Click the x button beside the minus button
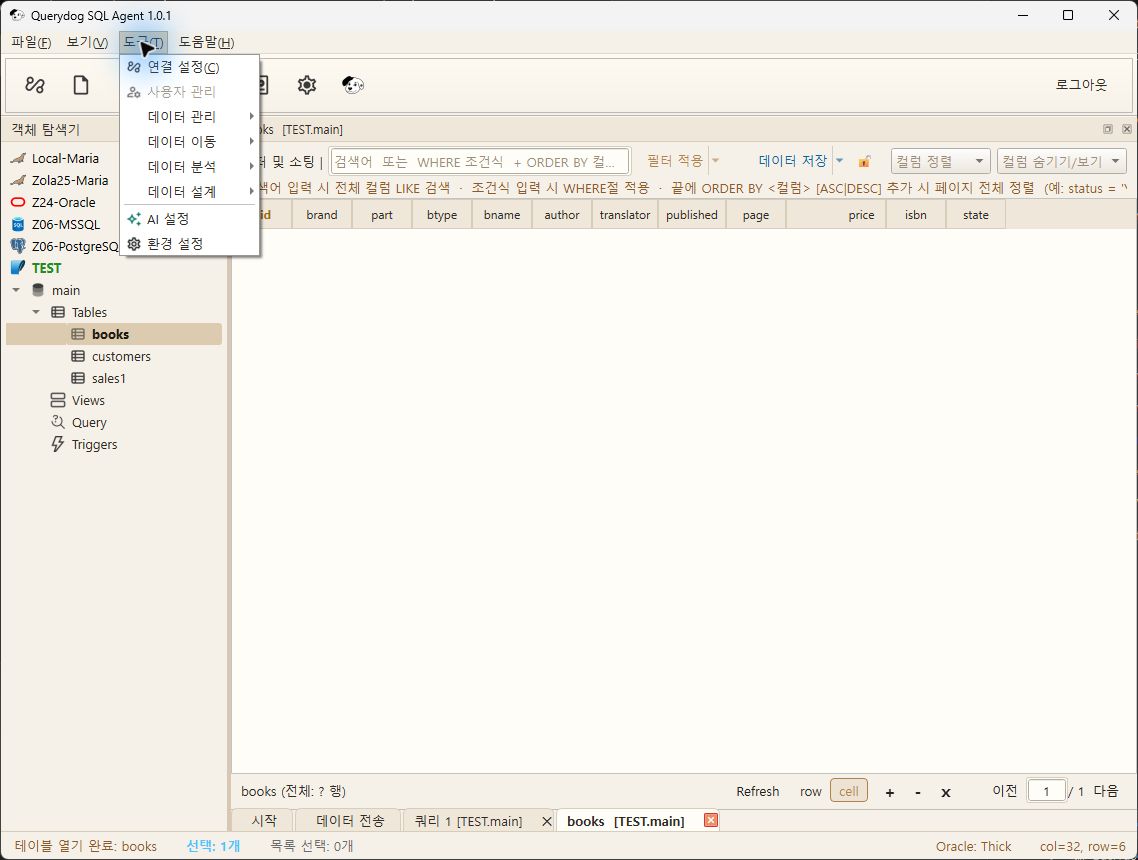Screen dimensions: 1138x860 click(x=946, y=793)
